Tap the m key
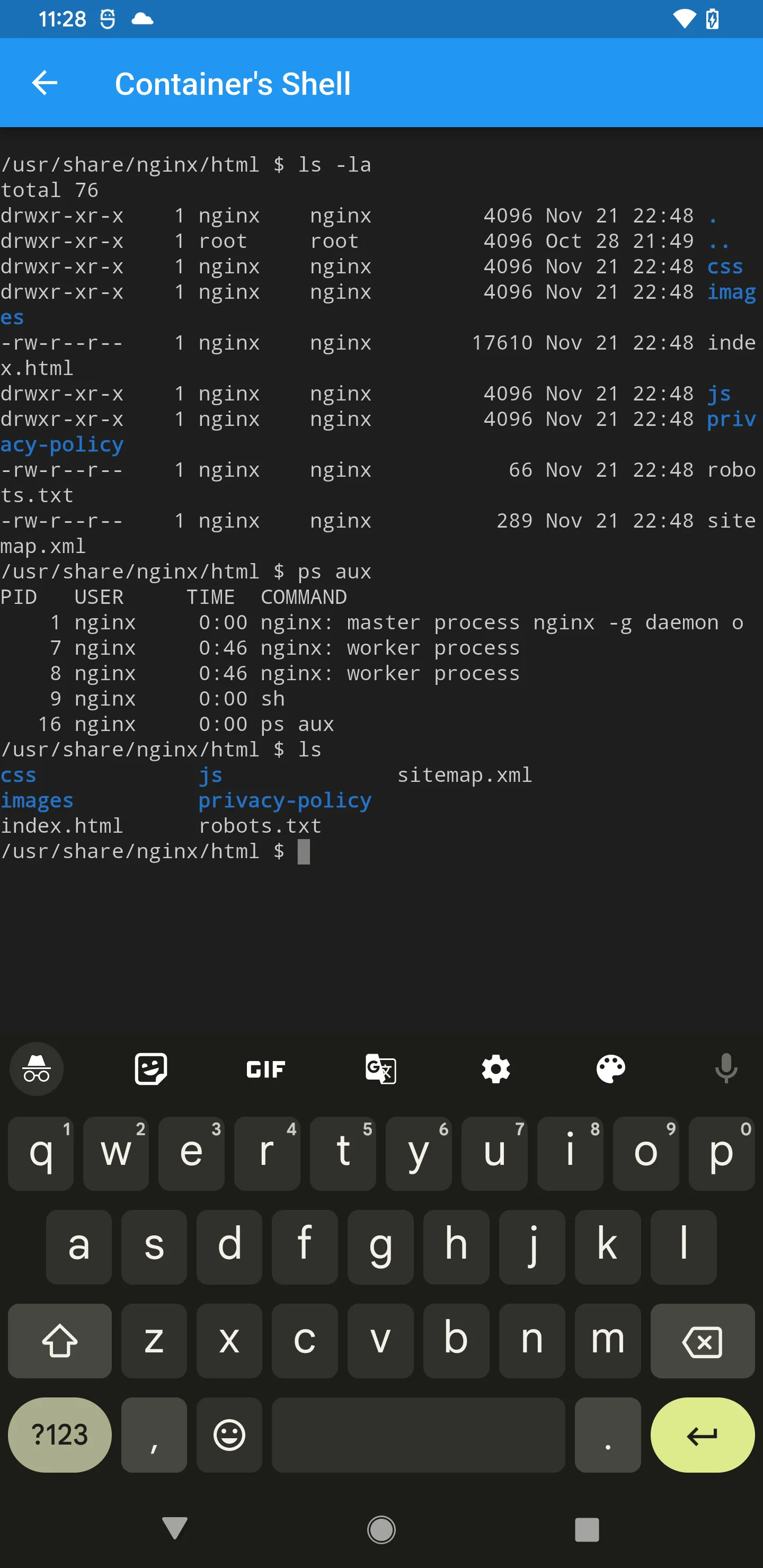 (x=608, y=1341)
